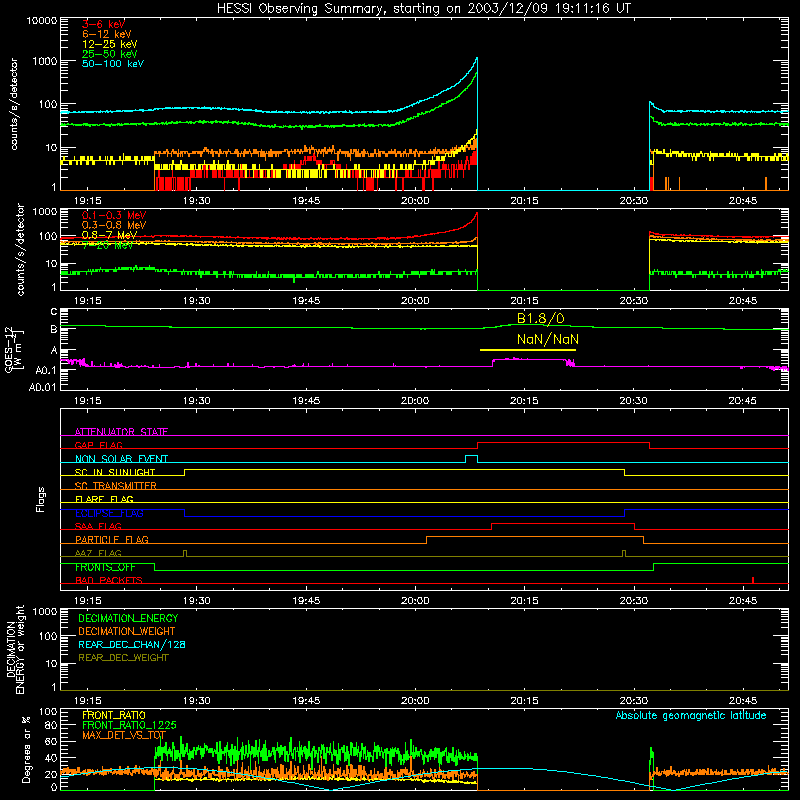Click the REAR_DEC_WEIGHT legend label
The height and width of the screenshot is (800, 800).
coord(123,658)
